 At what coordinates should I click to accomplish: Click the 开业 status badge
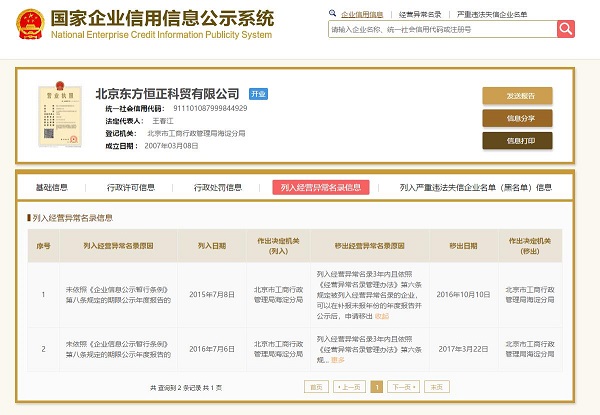pyautogui.click(x=258, y=93)
